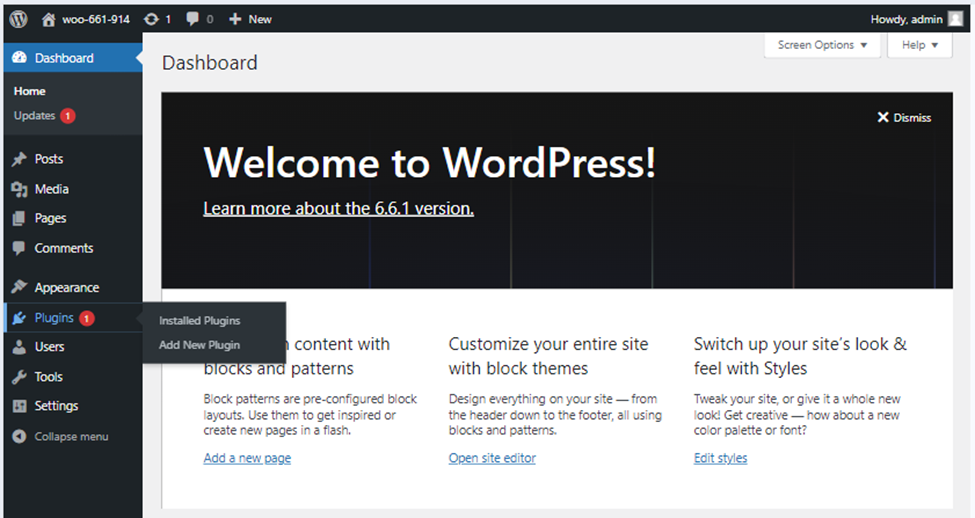Open the site home icon woo-661-914

[x=49, y=19]
